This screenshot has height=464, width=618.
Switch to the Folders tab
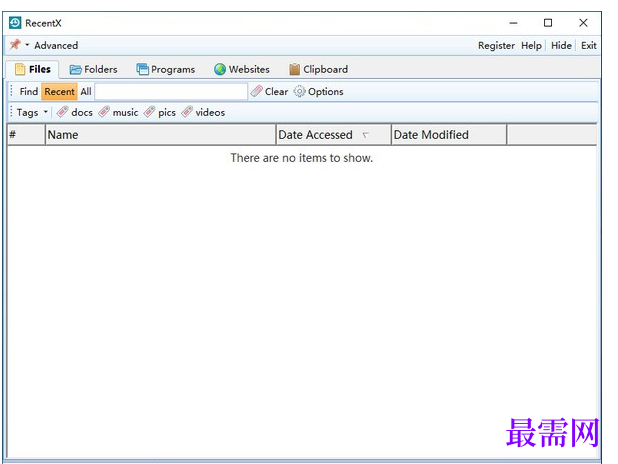pos(93,69)
